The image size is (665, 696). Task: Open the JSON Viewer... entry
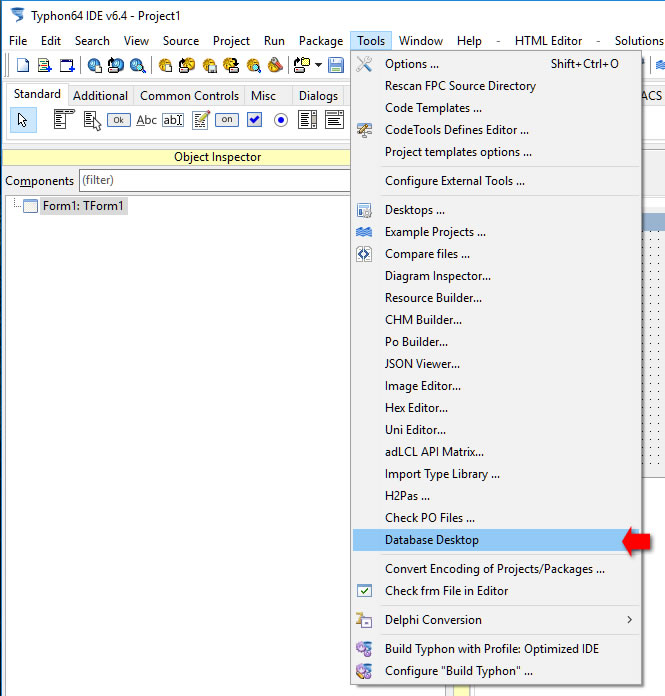pos(496,364)
